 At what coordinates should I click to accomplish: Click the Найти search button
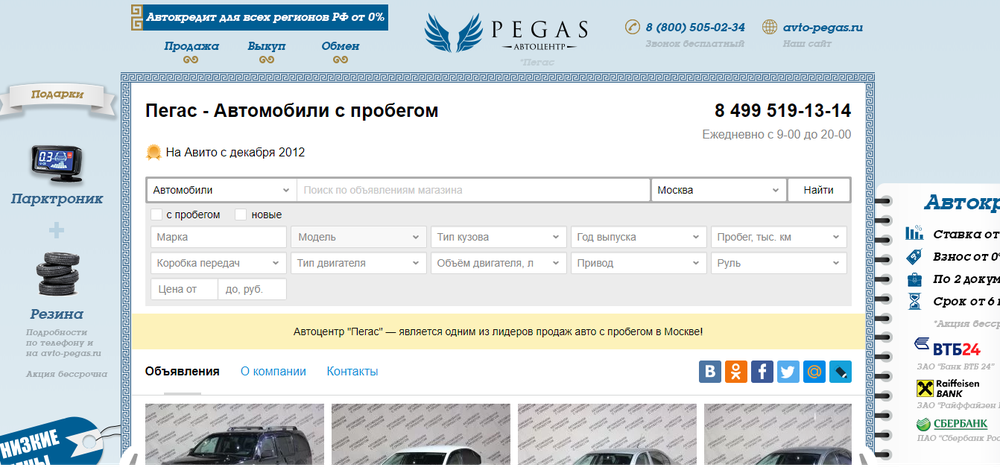pyautogui.click(x=818, y=190)
